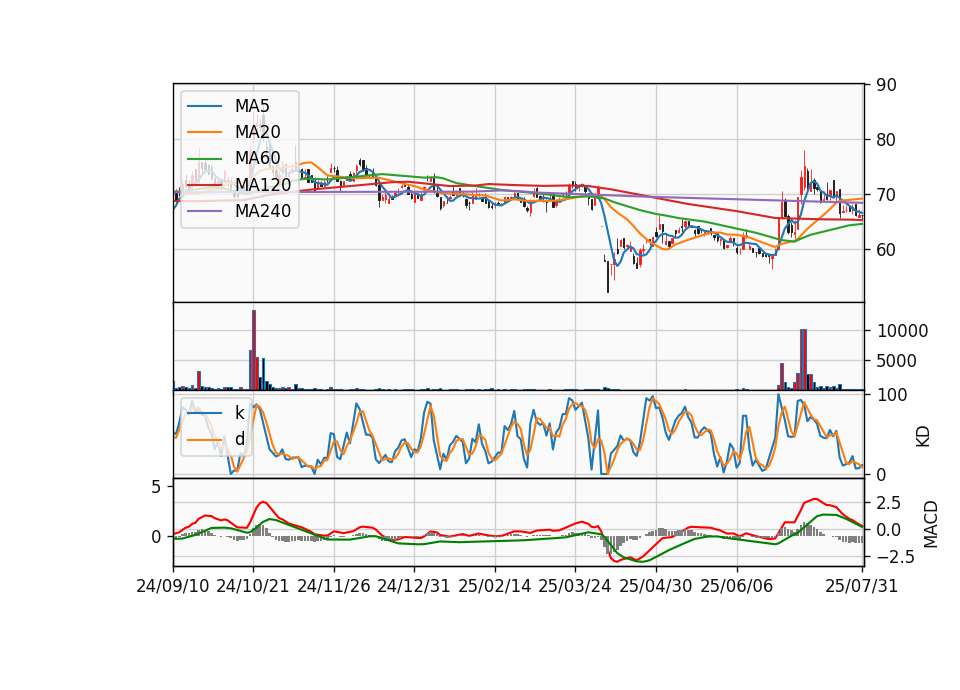Click the 90 price axis label
The width and height of the screenshot is (960, 690).
pos(886,85)
